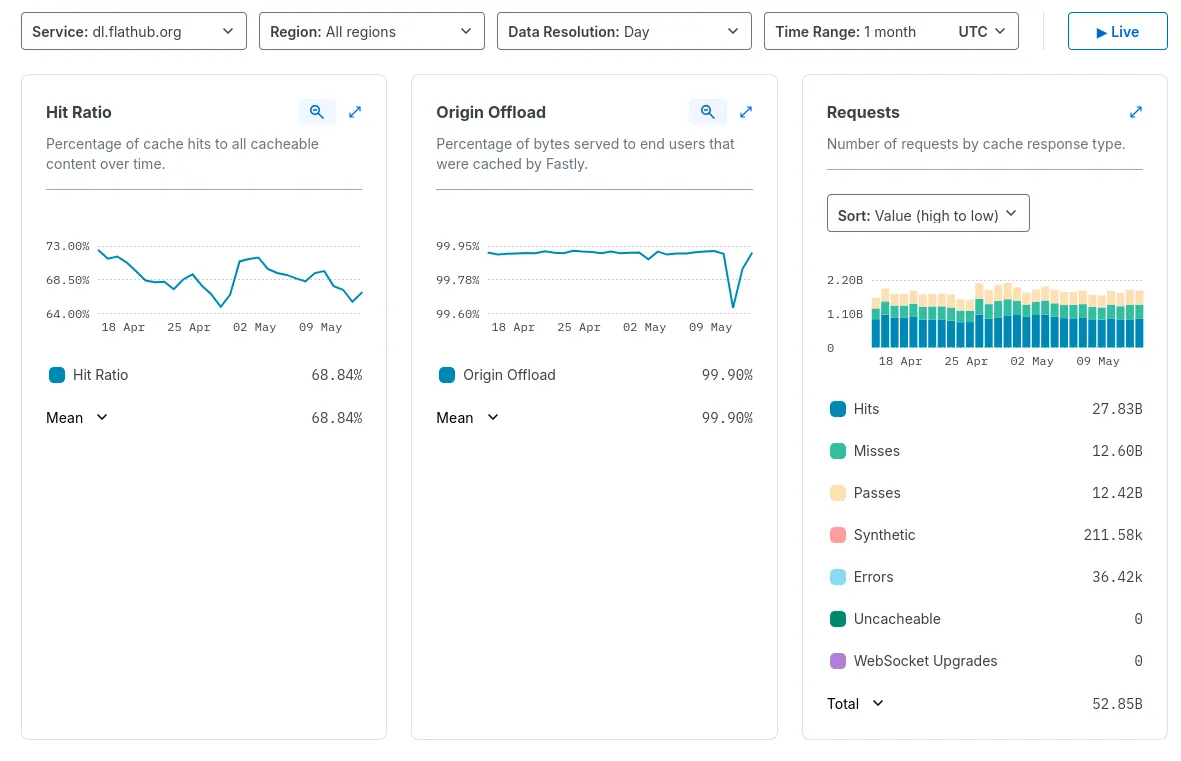
Task: Change the Mean aggregation under Hit Ratio
Action: coord(77,417)
